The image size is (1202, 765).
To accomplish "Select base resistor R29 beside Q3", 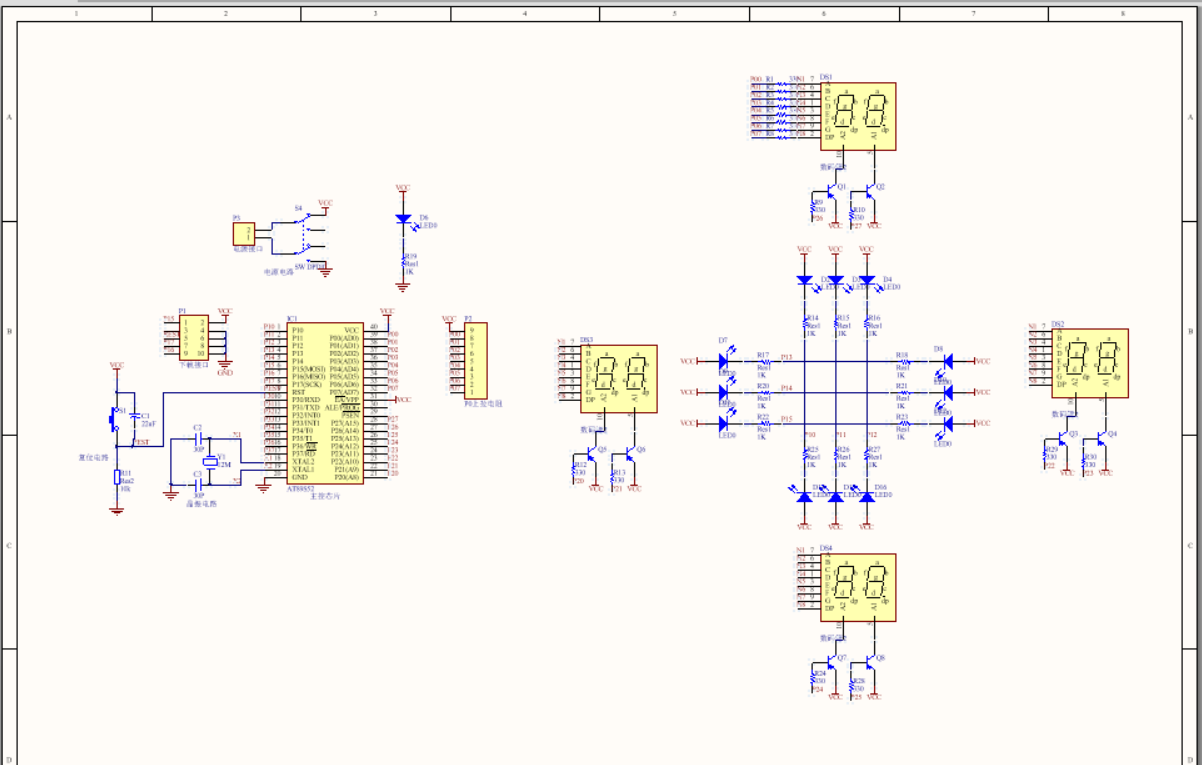I will [1045, 453].
